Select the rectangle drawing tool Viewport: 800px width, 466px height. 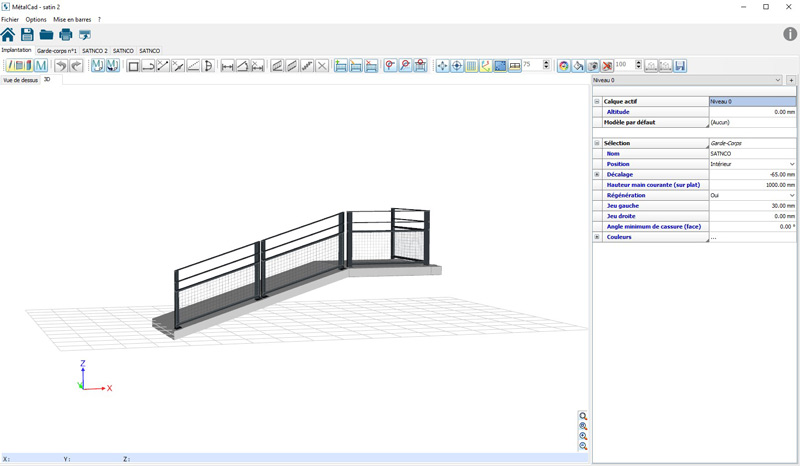click(x=133, y=66)
